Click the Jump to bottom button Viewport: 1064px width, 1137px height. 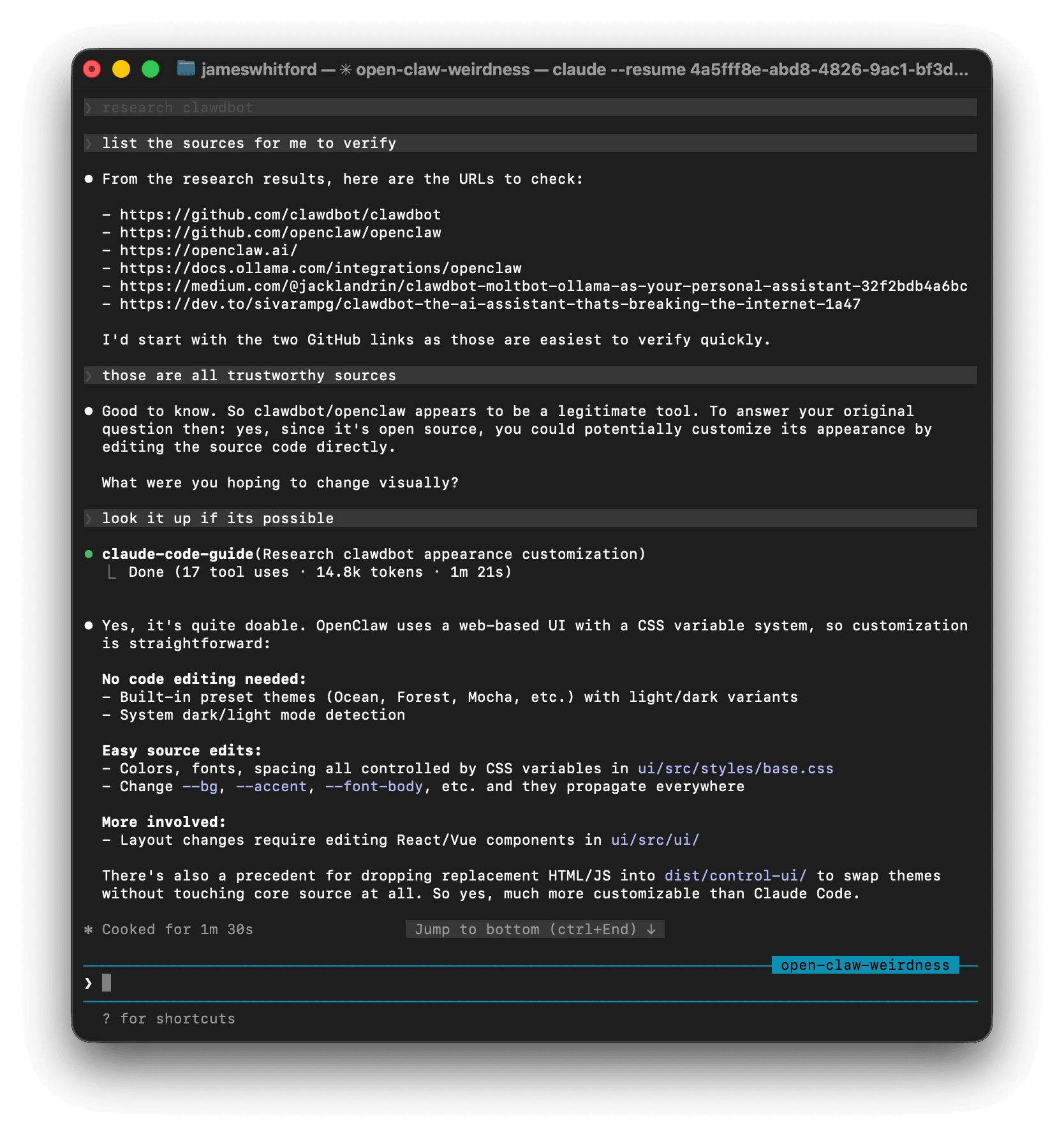535,930
